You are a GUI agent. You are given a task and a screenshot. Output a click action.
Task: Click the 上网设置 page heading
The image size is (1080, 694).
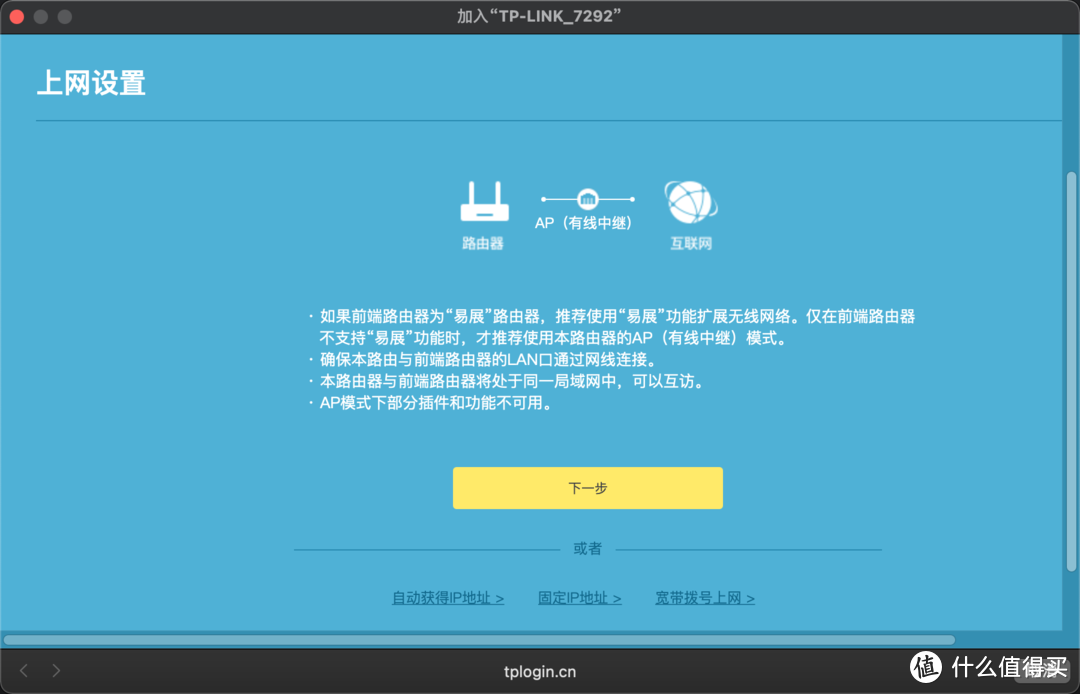(91, 84)
